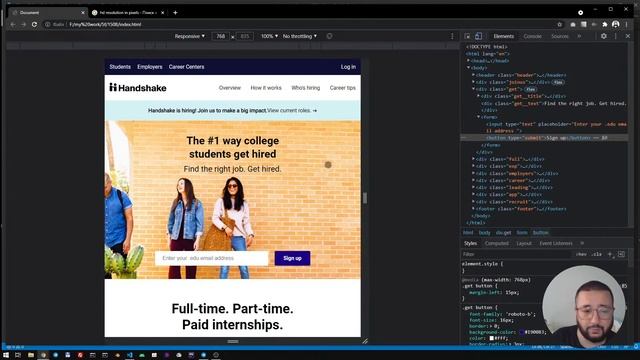The width and height of the screenshot is (640, 360).
Task: Open device toolbar three-dot menu
Action: point(452,36)
